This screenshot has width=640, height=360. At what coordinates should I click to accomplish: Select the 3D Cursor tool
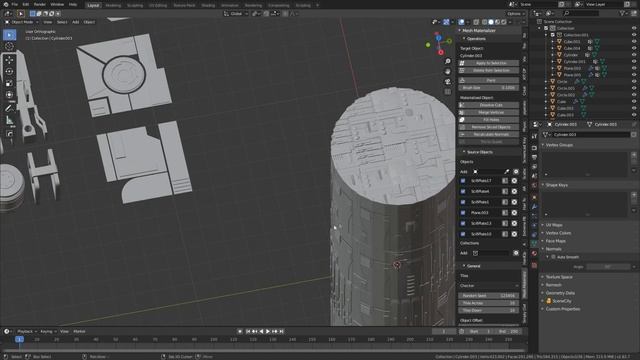click(9, 46)
